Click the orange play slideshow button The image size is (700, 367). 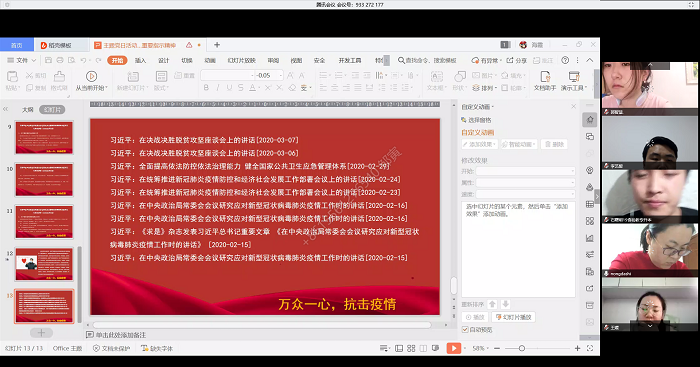[454, 348]
